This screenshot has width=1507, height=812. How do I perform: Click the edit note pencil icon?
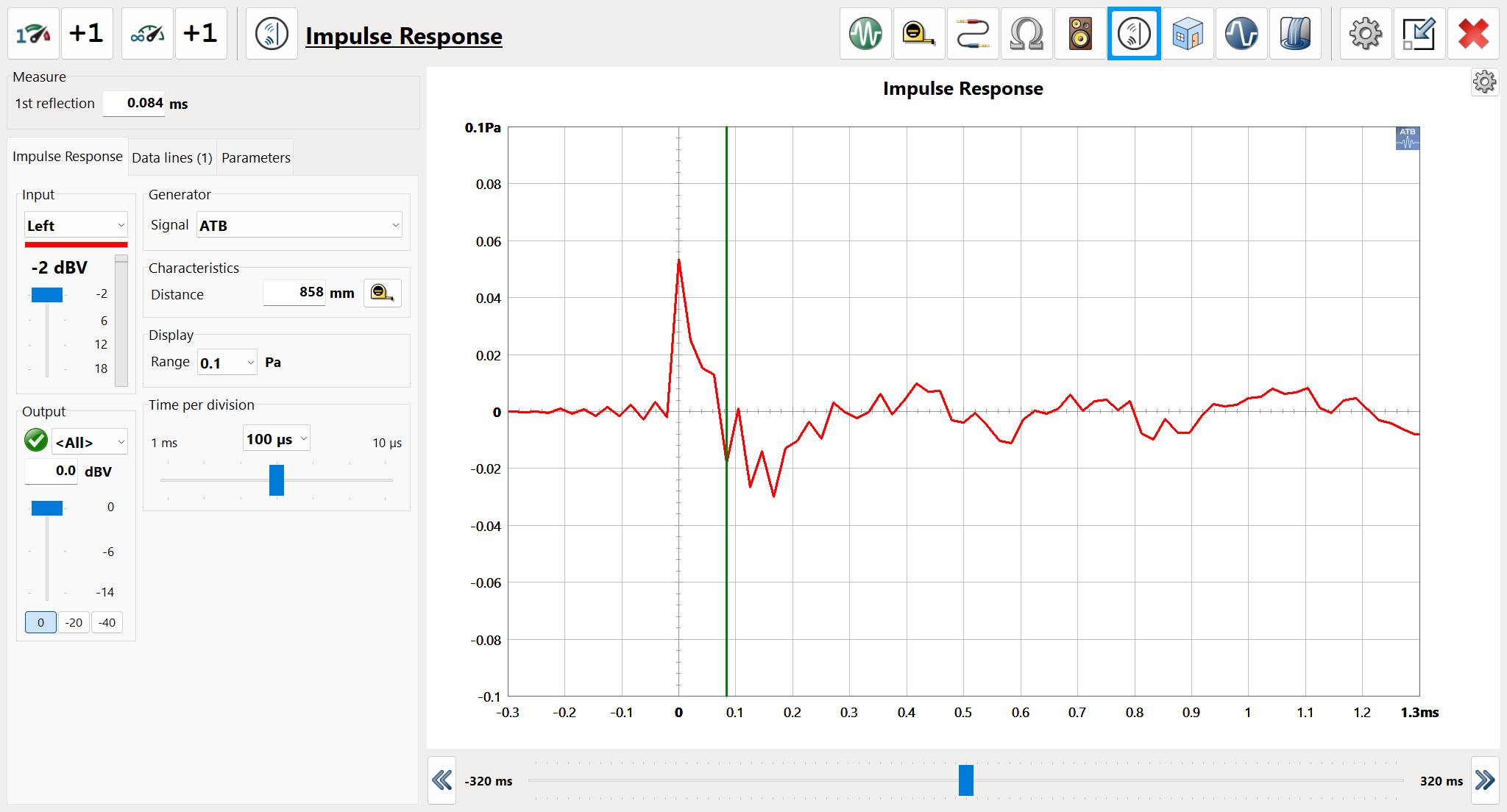[1419, 34]
